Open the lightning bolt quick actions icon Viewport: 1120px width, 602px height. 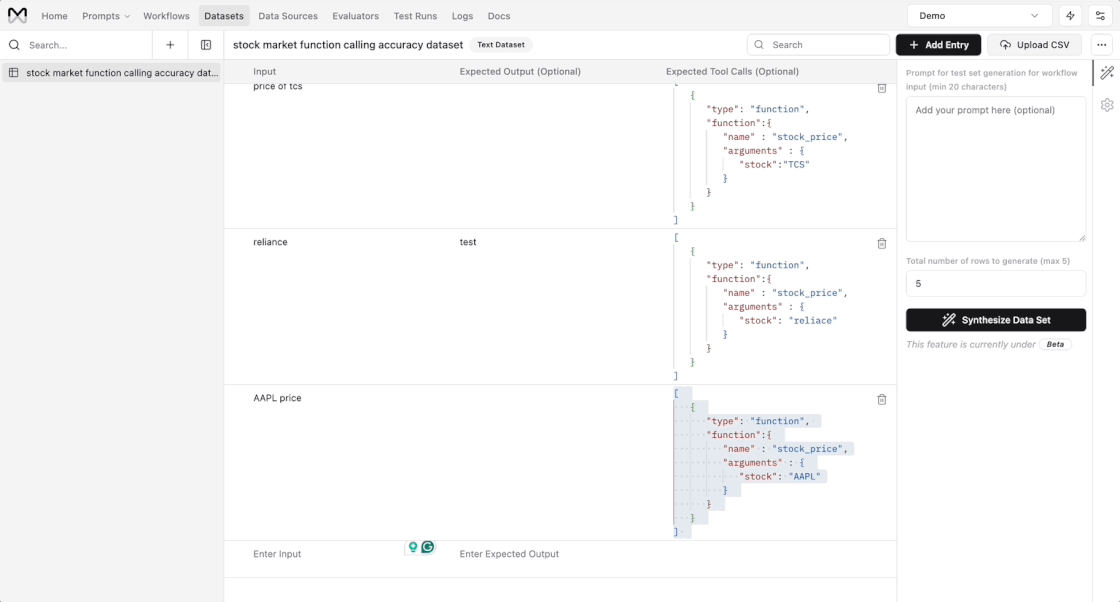(x=1070, y=16)
